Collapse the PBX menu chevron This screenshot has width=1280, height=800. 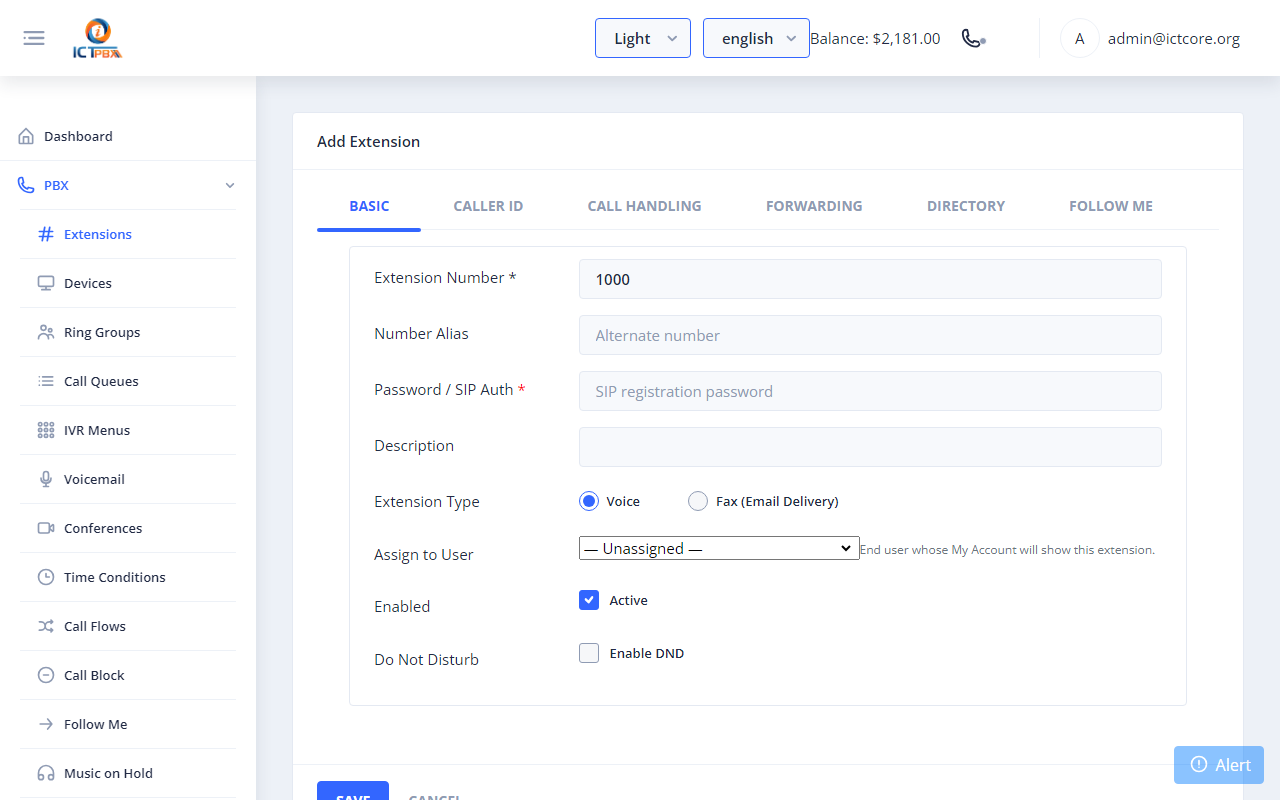230,186
